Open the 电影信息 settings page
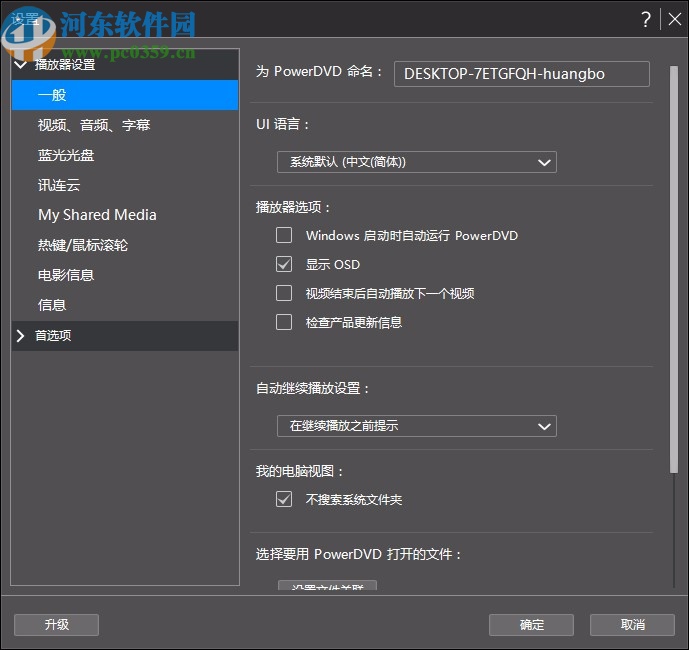Screen dimensions: 689x650 125,275
